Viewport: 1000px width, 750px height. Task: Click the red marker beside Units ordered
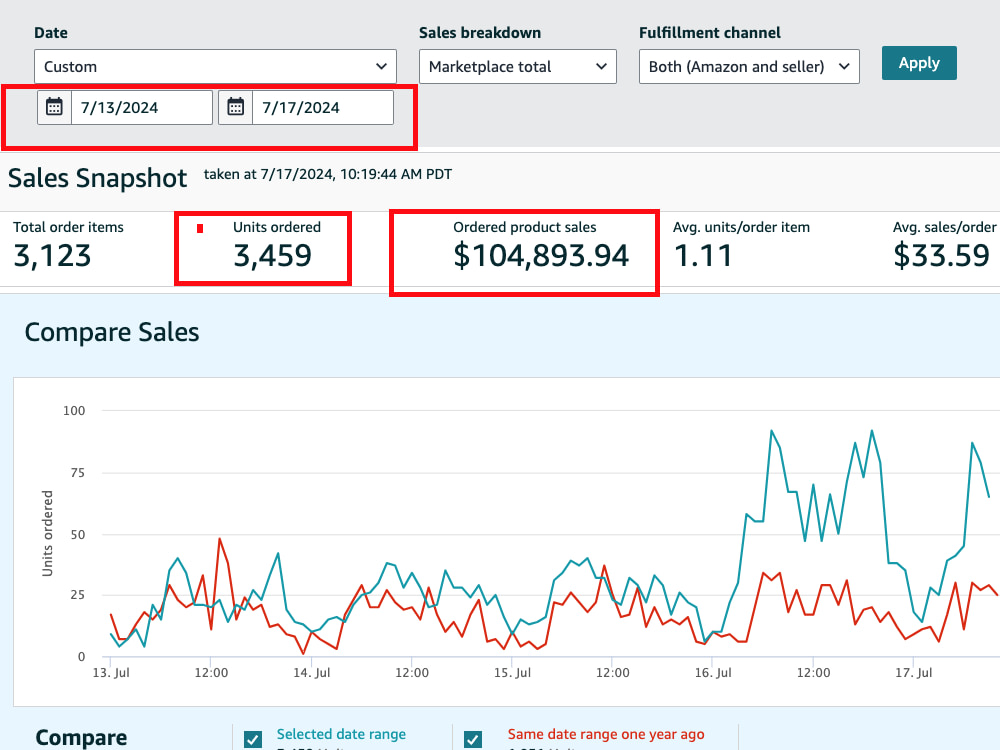tap(200, 228)
